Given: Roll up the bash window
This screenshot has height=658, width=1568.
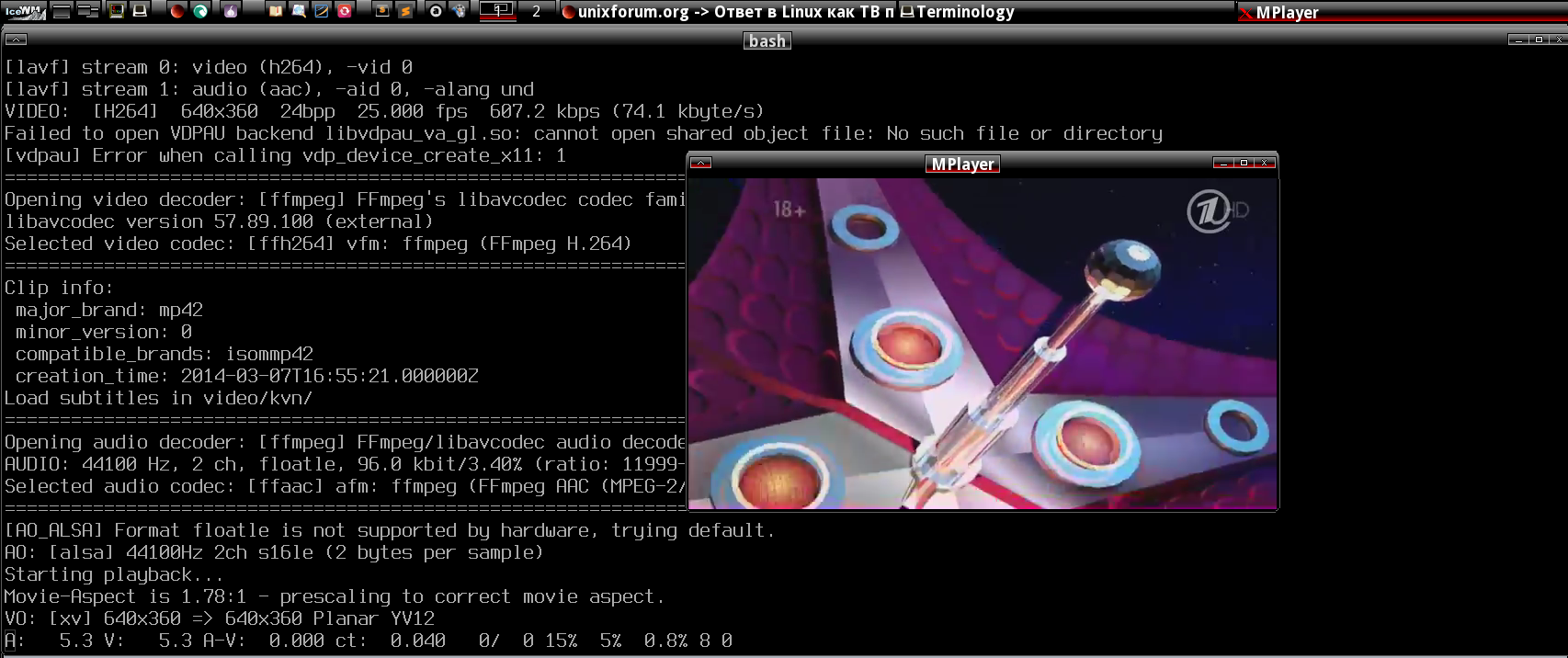Looking at the screenshot, I should coord(17,40).
